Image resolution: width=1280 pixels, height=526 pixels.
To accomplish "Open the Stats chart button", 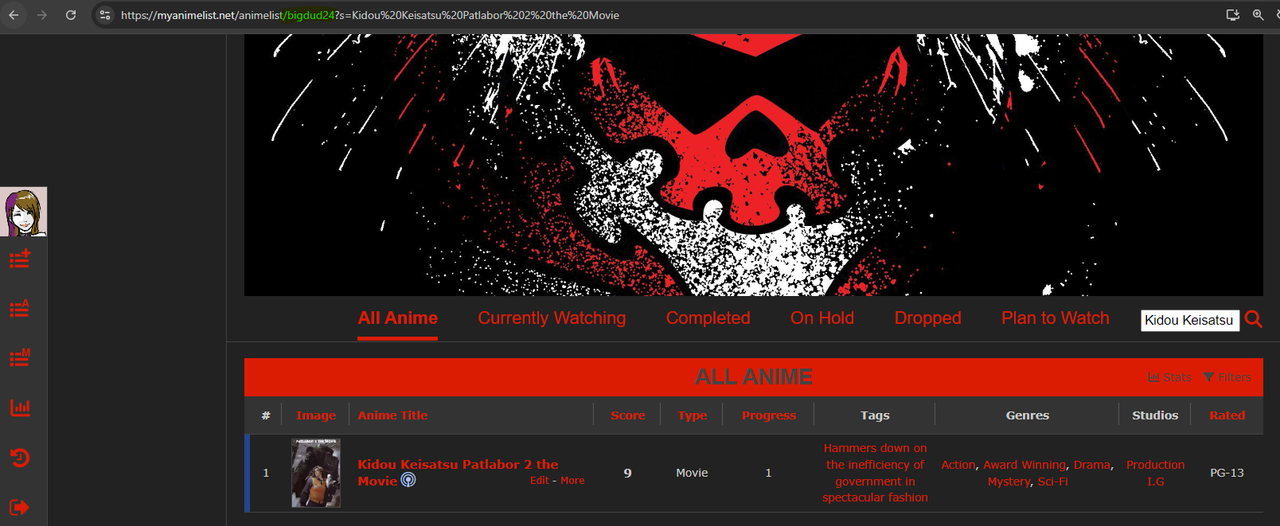I will [x=1169, y=377].
